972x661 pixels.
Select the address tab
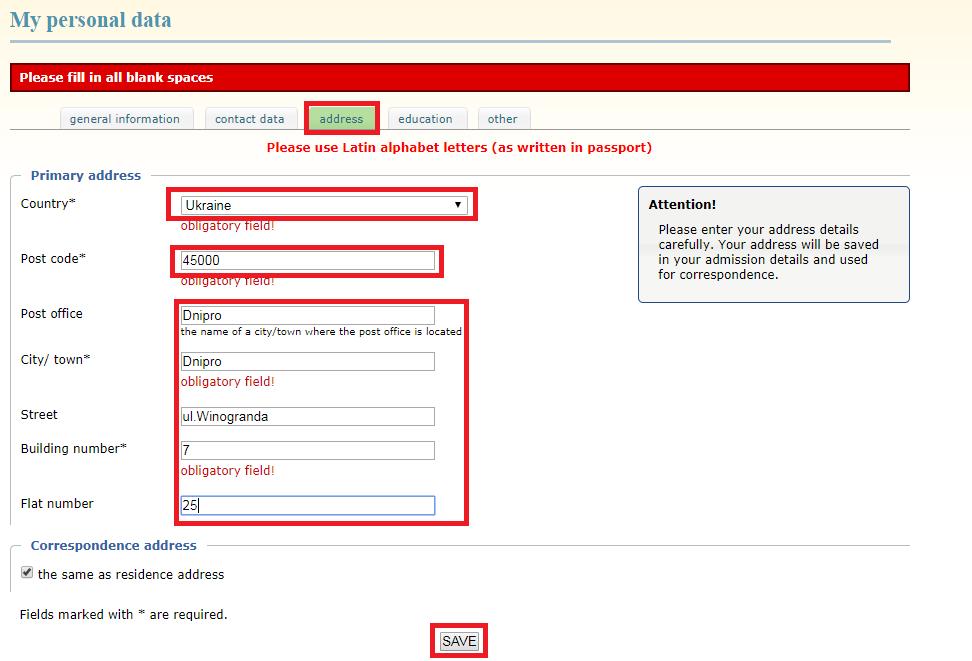tap(342, 118)
